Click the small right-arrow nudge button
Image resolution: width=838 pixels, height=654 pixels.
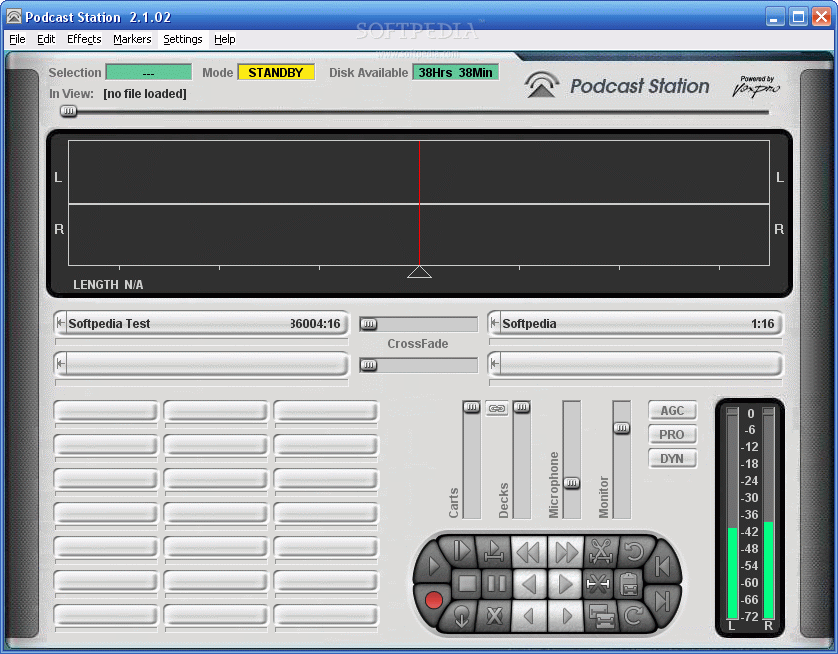(x=565, y=616)
